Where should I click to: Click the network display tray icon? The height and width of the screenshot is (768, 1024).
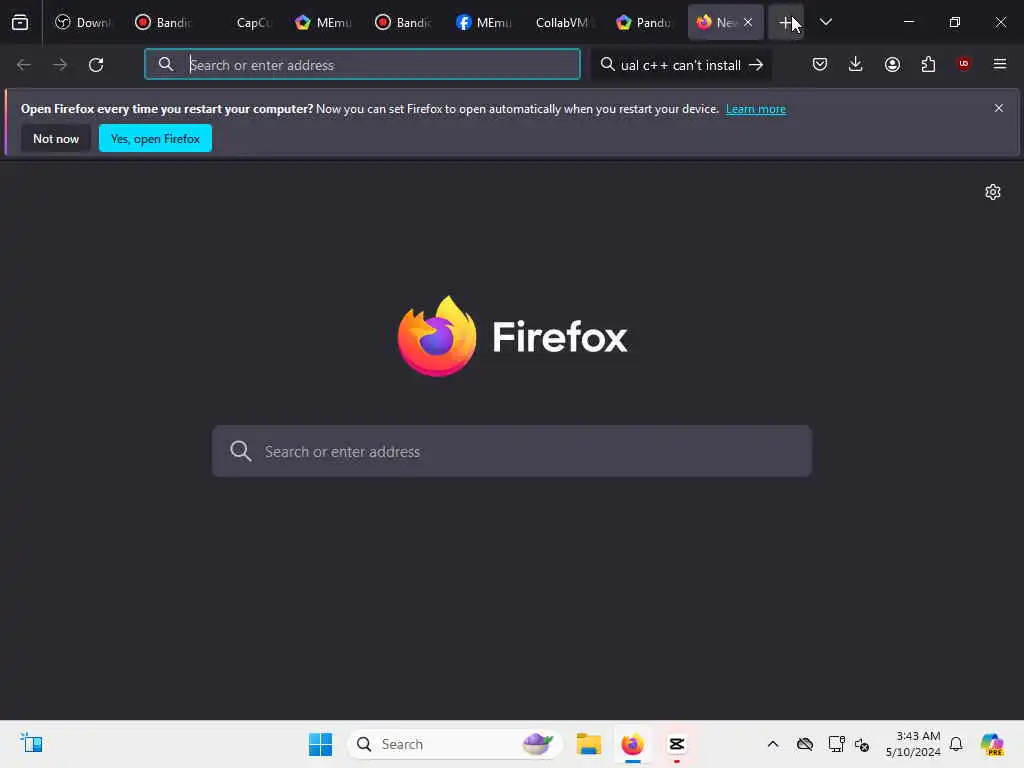click(x=836, y=744)
